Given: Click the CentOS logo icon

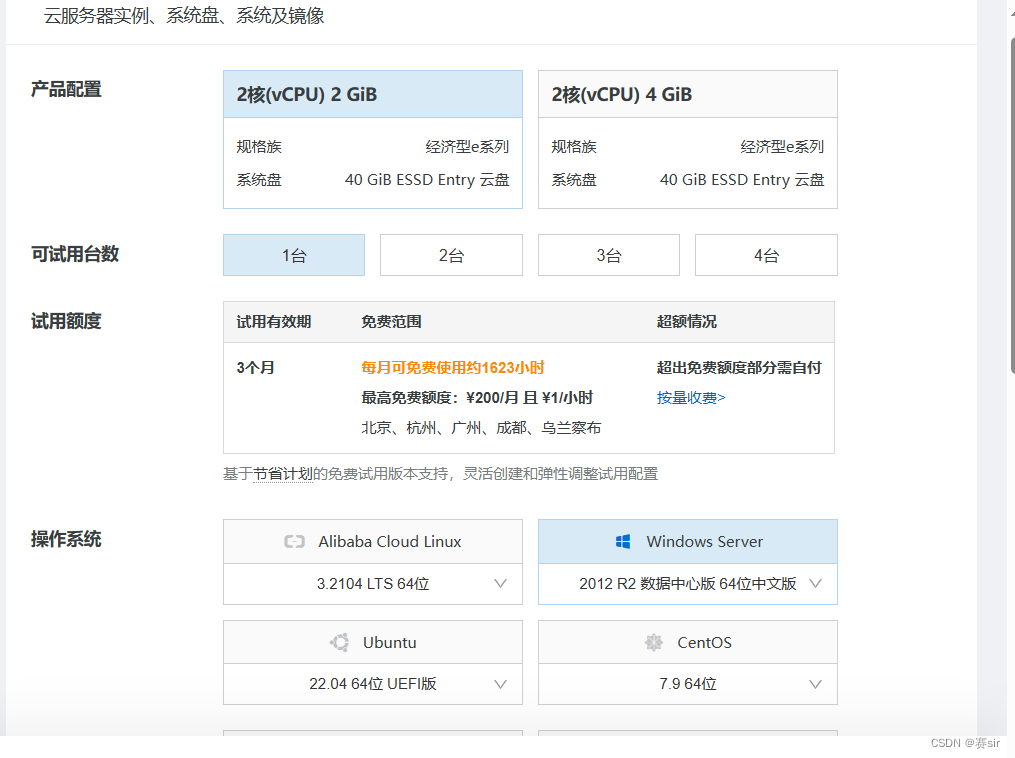Looking at the screenshot, I should coord(654,642).
